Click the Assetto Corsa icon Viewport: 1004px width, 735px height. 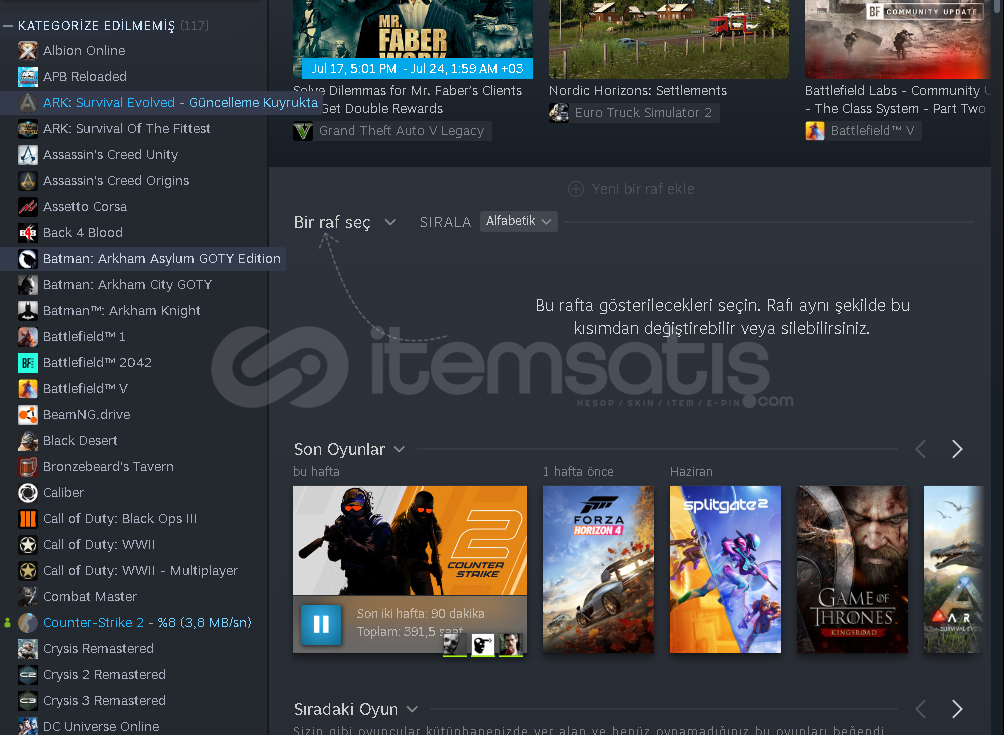28,207
